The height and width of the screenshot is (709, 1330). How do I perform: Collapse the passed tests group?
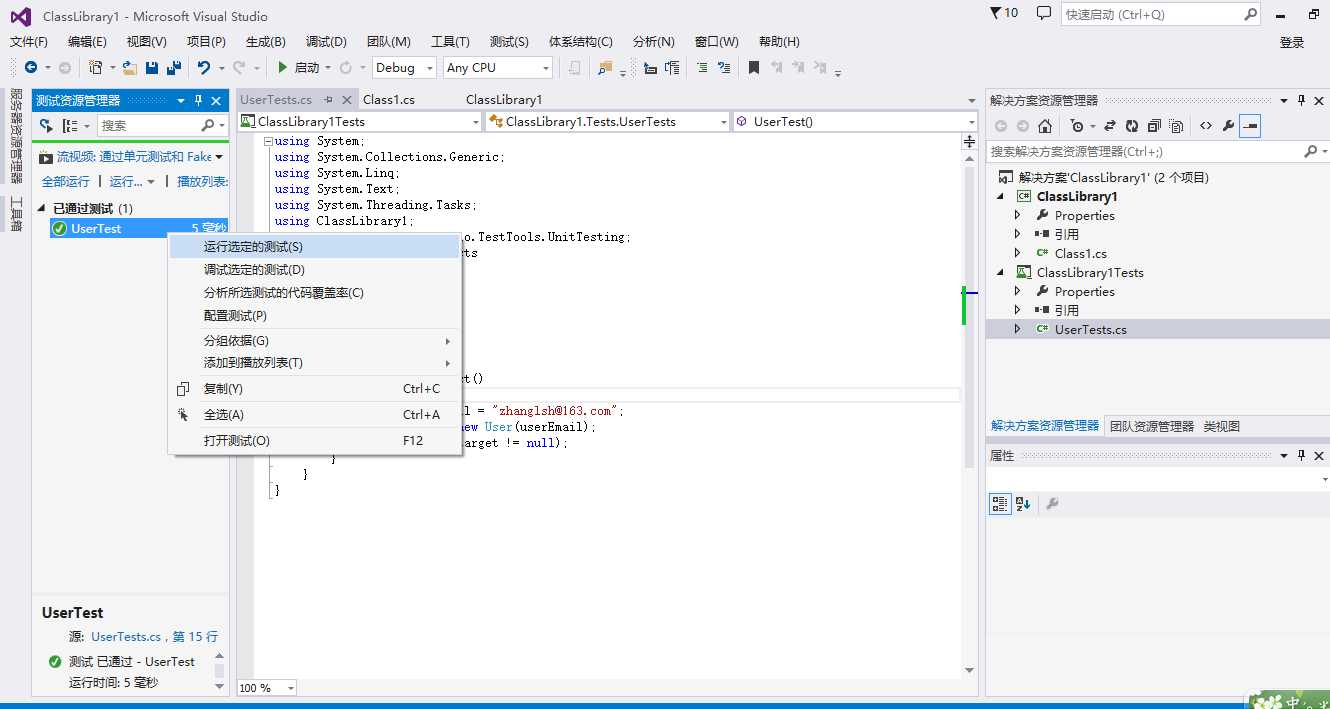pyautogui.click(x=42, y=208)
